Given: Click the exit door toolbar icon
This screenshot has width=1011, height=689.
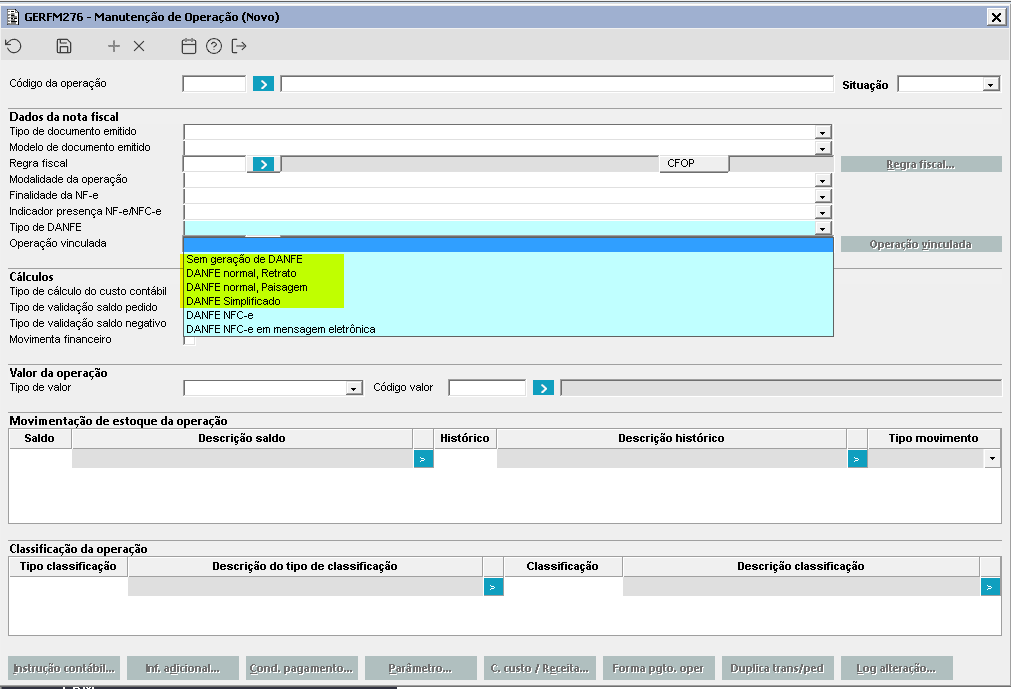Looking at the screenshot, I should (x=239, y=46).
